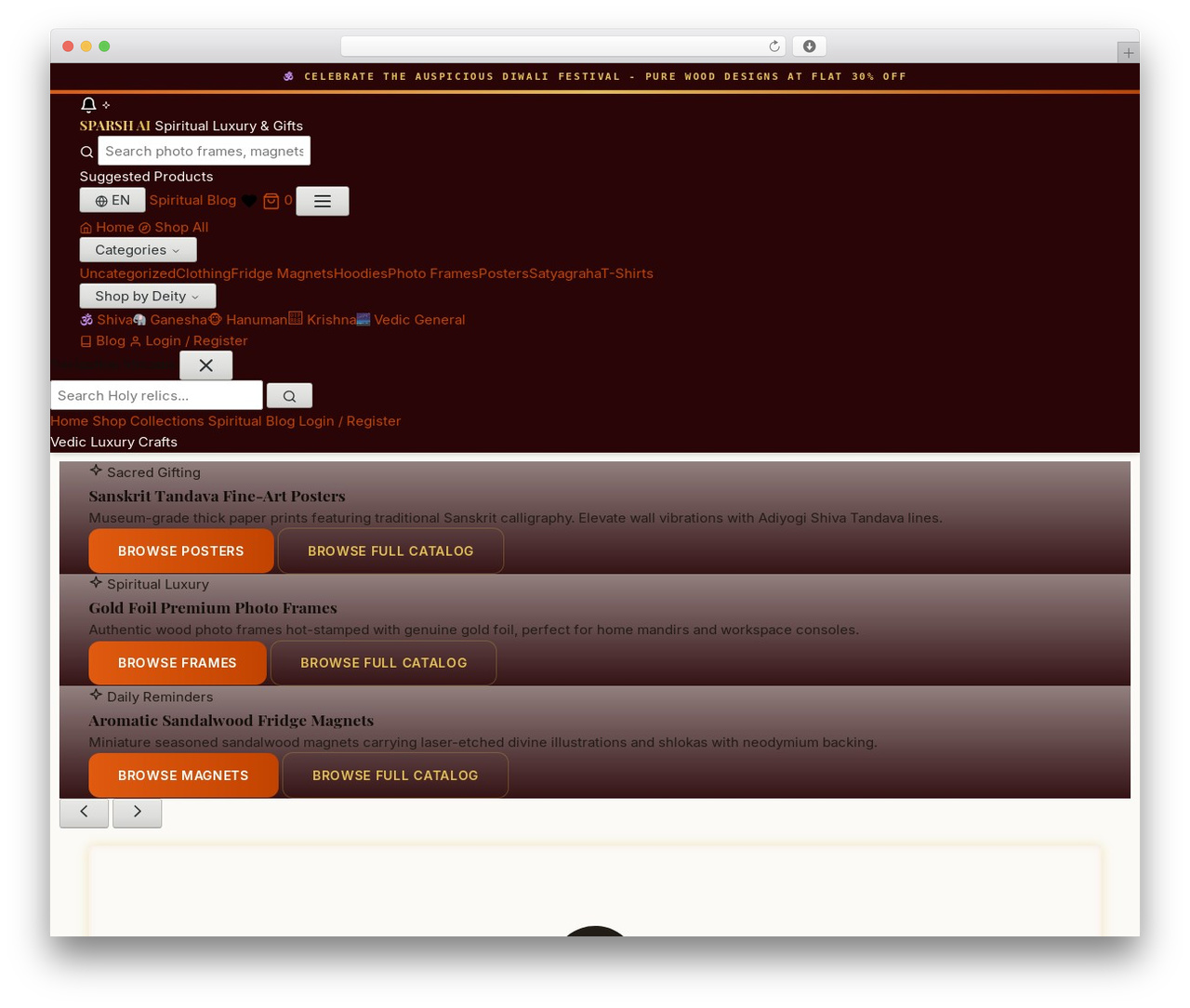This screenshot has height=1008, width=1190.
Task: Focus the Search Holy relics field
Action: tap(156, 396)
